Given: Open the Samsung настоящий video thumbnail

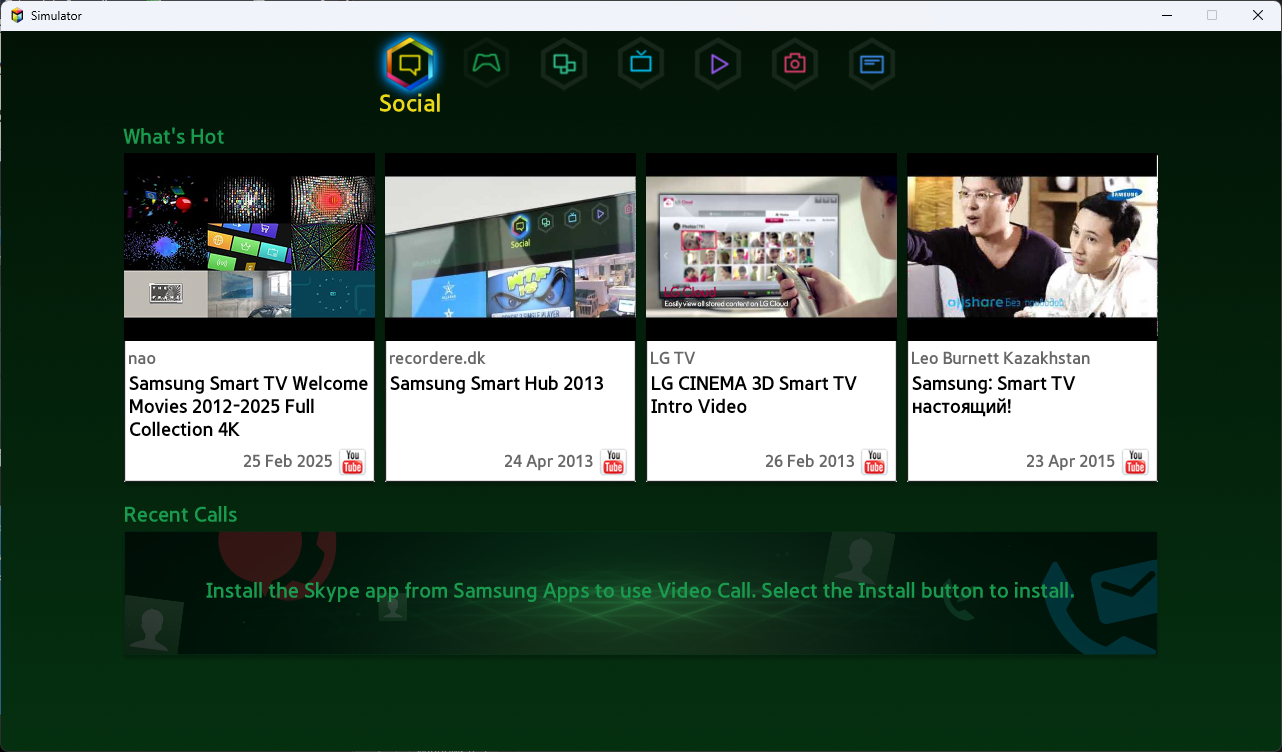Looking at the screenshot, I should [x=1032, y=247].
